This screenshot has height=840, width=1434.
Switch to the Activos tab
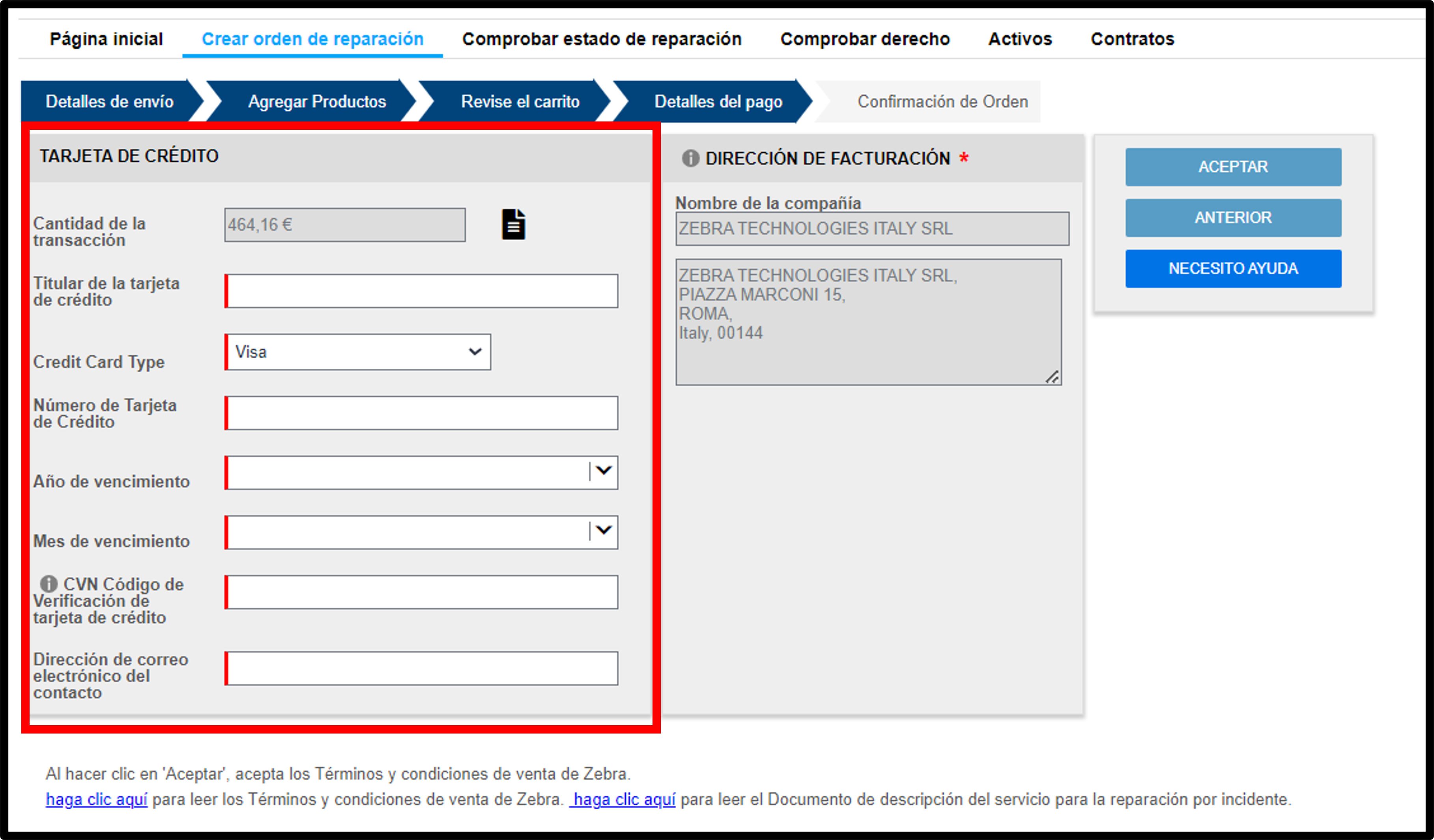[1020, 39]
